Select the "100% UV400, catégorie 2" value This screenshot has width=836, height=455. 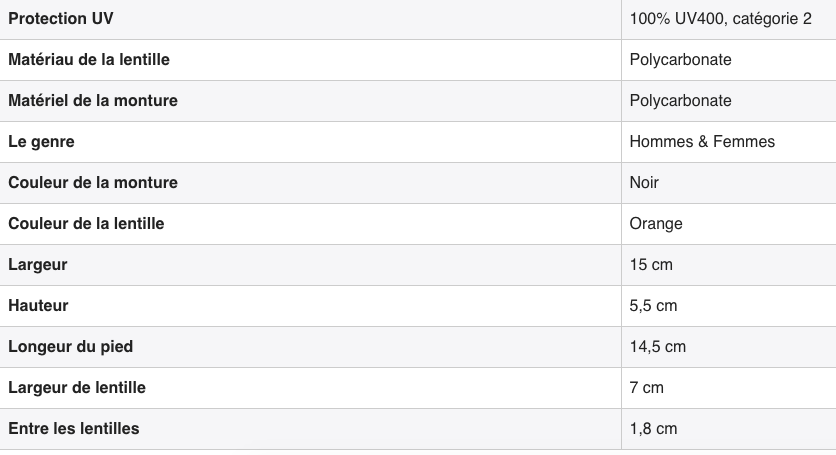click(x=720, y=19)
